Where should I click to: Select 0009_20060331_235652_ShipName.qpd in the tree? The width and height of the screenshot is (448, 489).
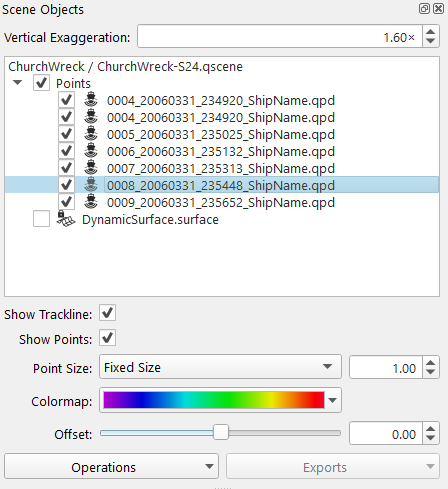click(x=221, y=202)
